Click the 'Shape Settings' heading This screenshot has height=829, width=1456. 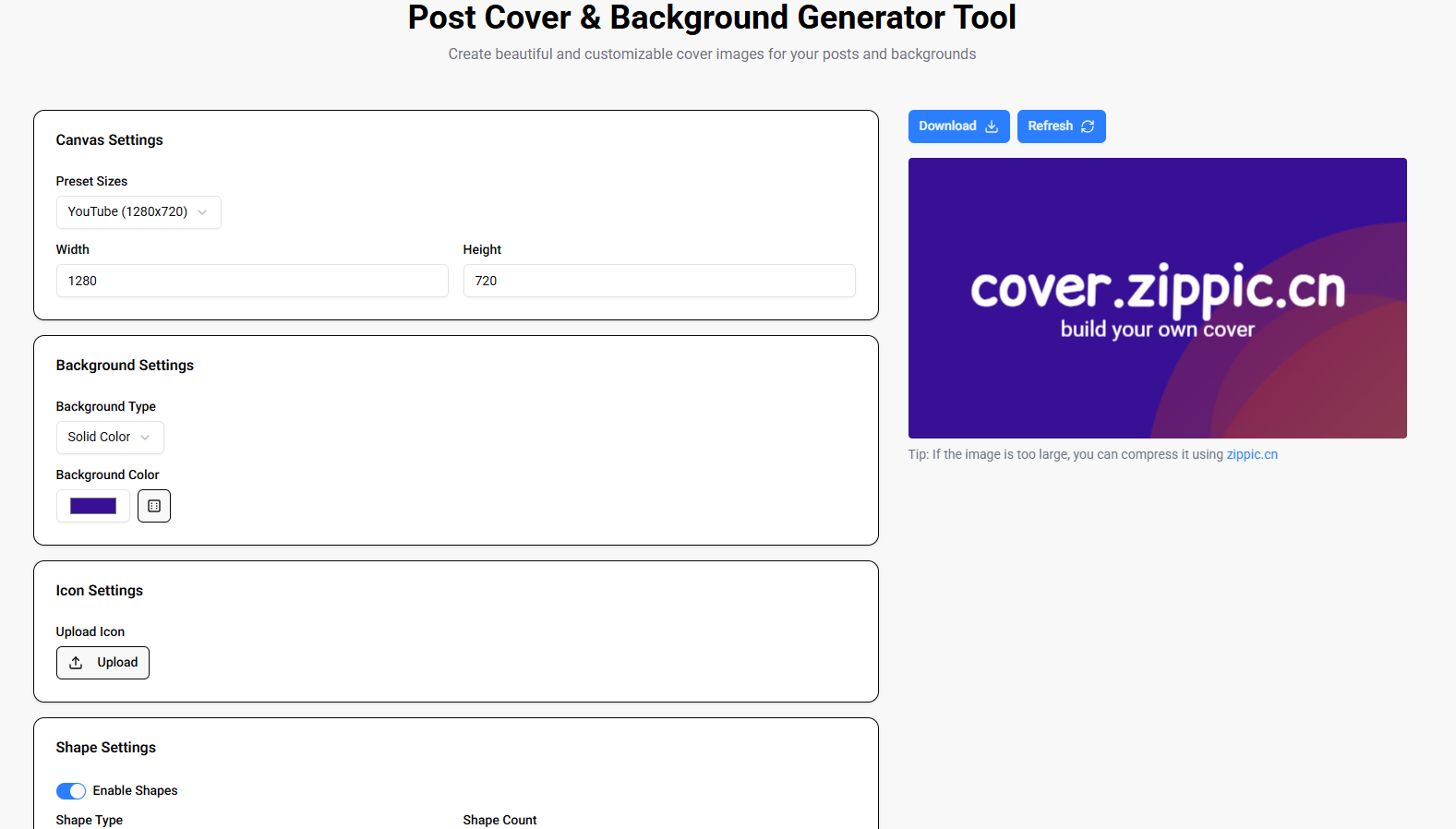[105, 748]
